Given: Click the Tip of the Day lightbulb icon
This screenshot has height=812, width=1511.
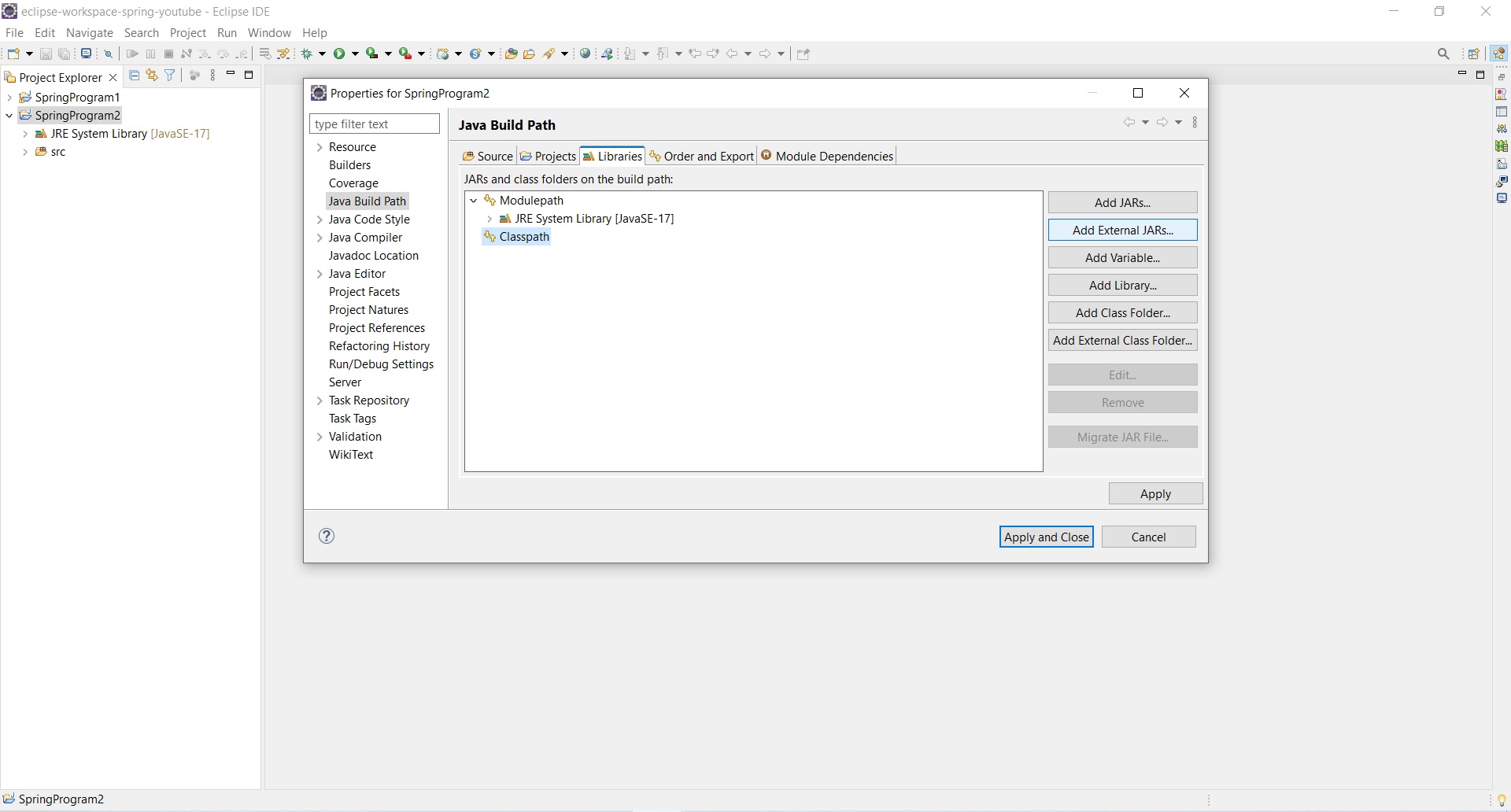Looking at the screenshot, I should (x=1502, y=800).
